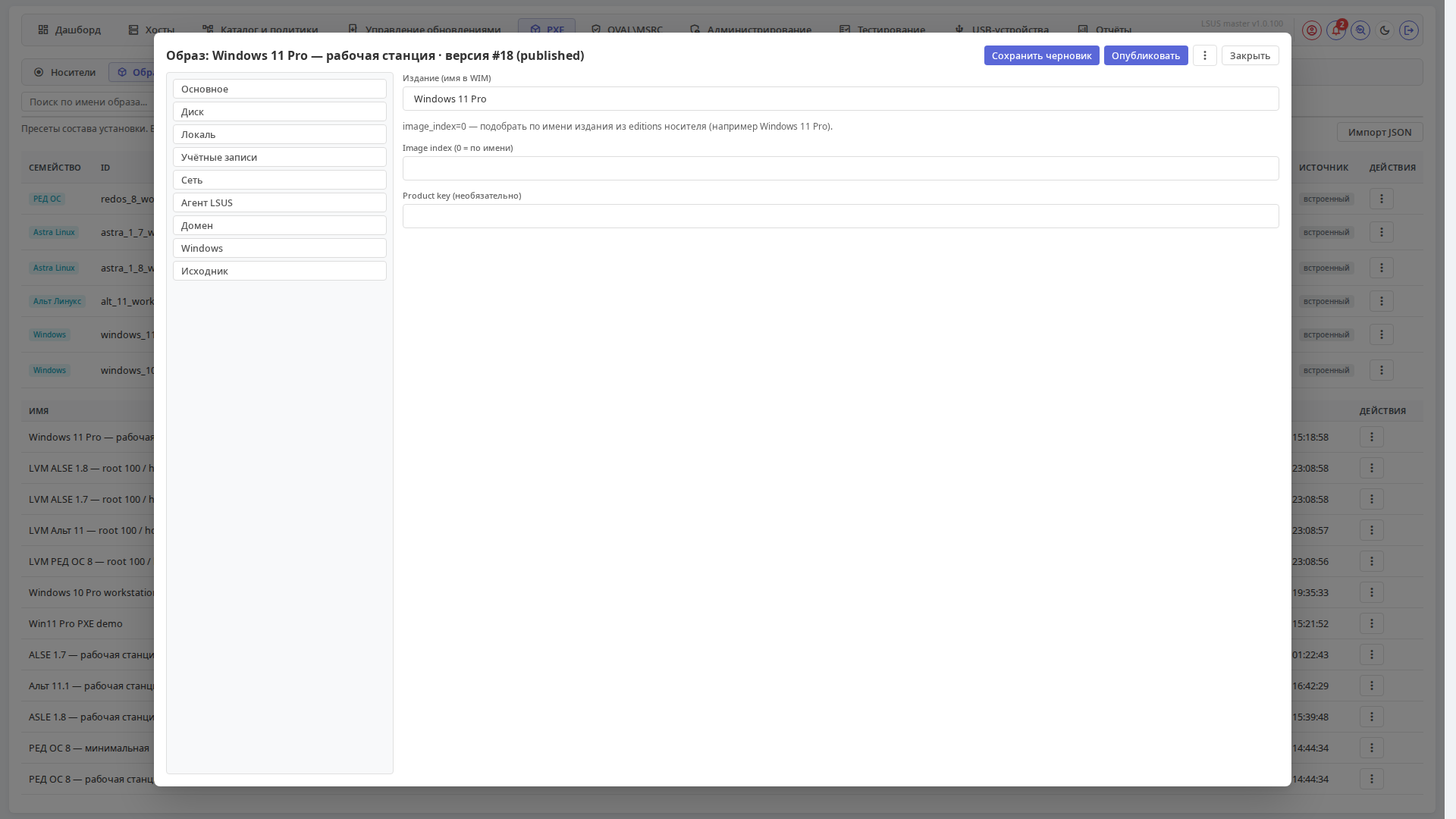This screenshot has width=1456, height=819.
Task: Click the СЕМЕЙСТВО column header
Action: pyautogui.click(x=55, y=168)
